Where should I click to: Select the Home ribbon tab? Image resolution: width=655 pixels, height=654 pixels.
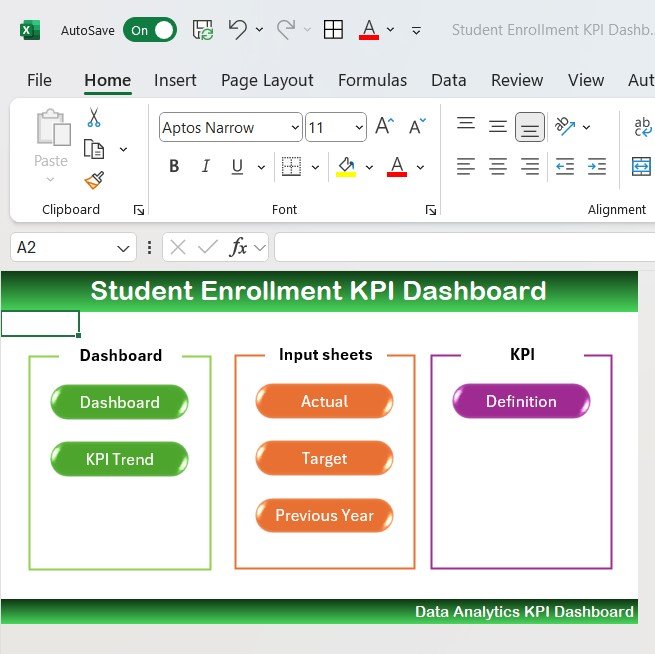tap(107, 80)
